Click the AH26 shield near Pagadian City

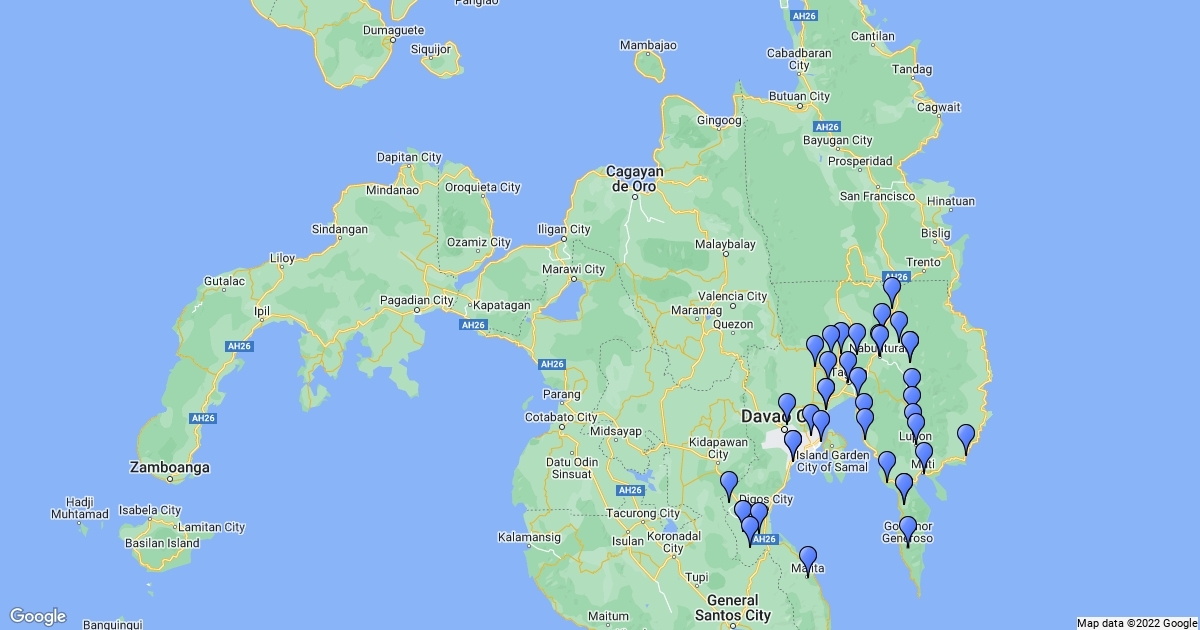tap(473, 325)
